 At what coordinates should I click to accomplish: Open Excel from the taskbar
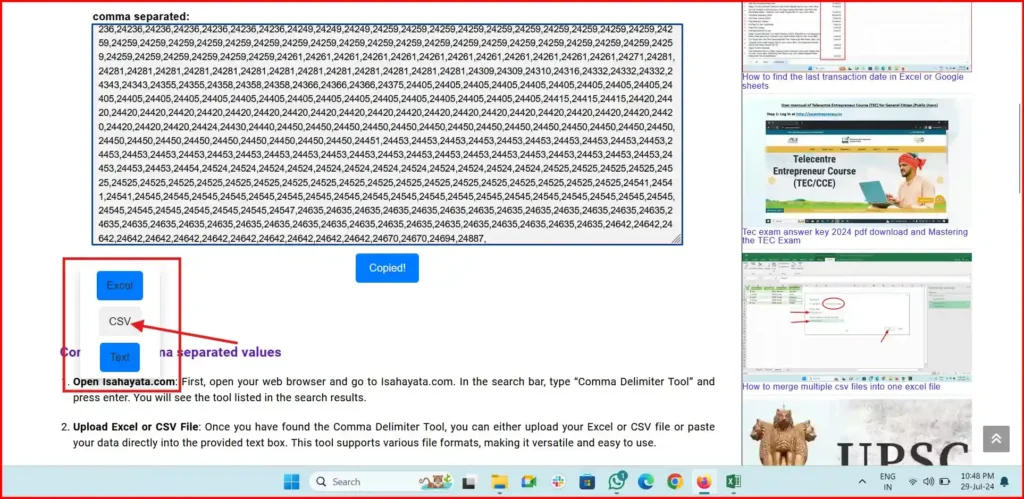click(x=733, y=482)
